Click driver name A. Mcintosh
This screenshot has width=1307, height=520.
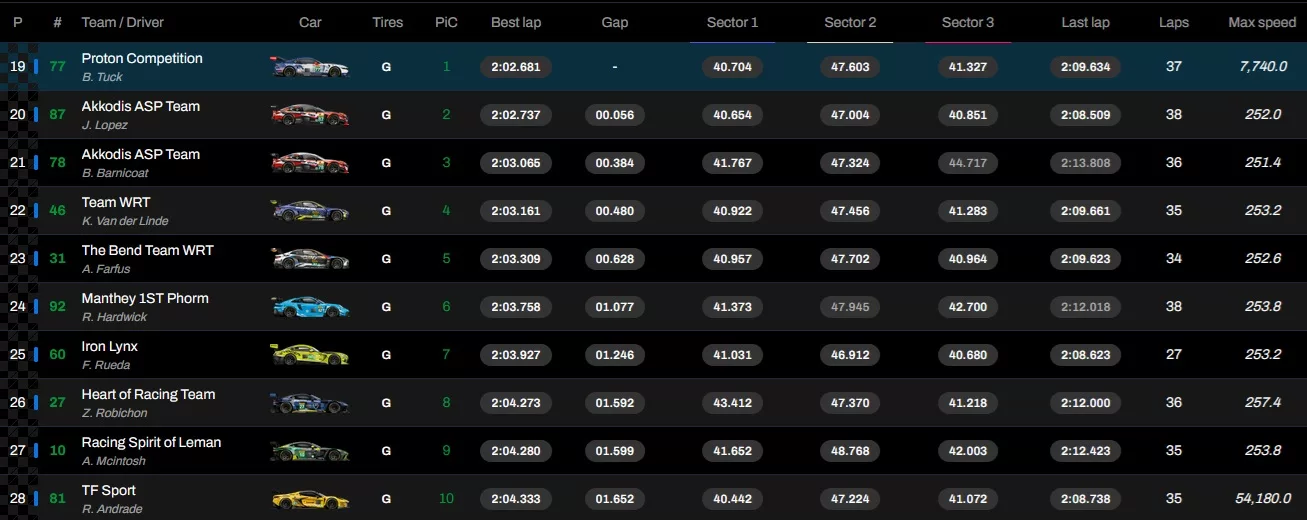pyautogui.click(x=114, y=461)
